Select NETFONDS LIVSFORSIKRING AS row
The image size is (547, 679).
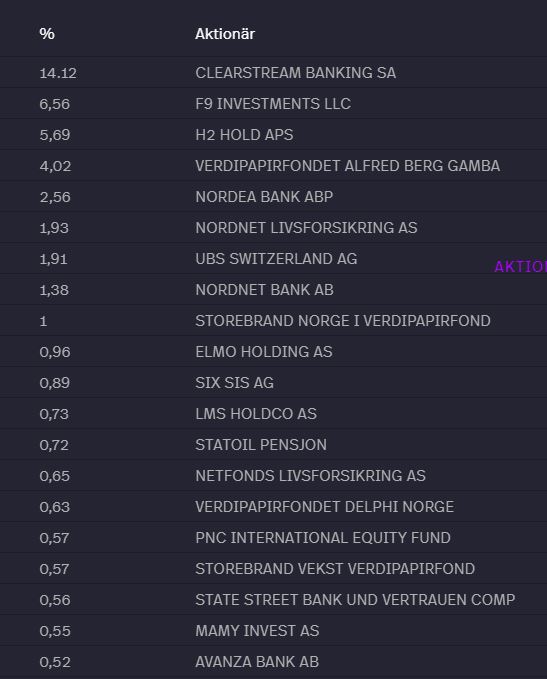273,476
